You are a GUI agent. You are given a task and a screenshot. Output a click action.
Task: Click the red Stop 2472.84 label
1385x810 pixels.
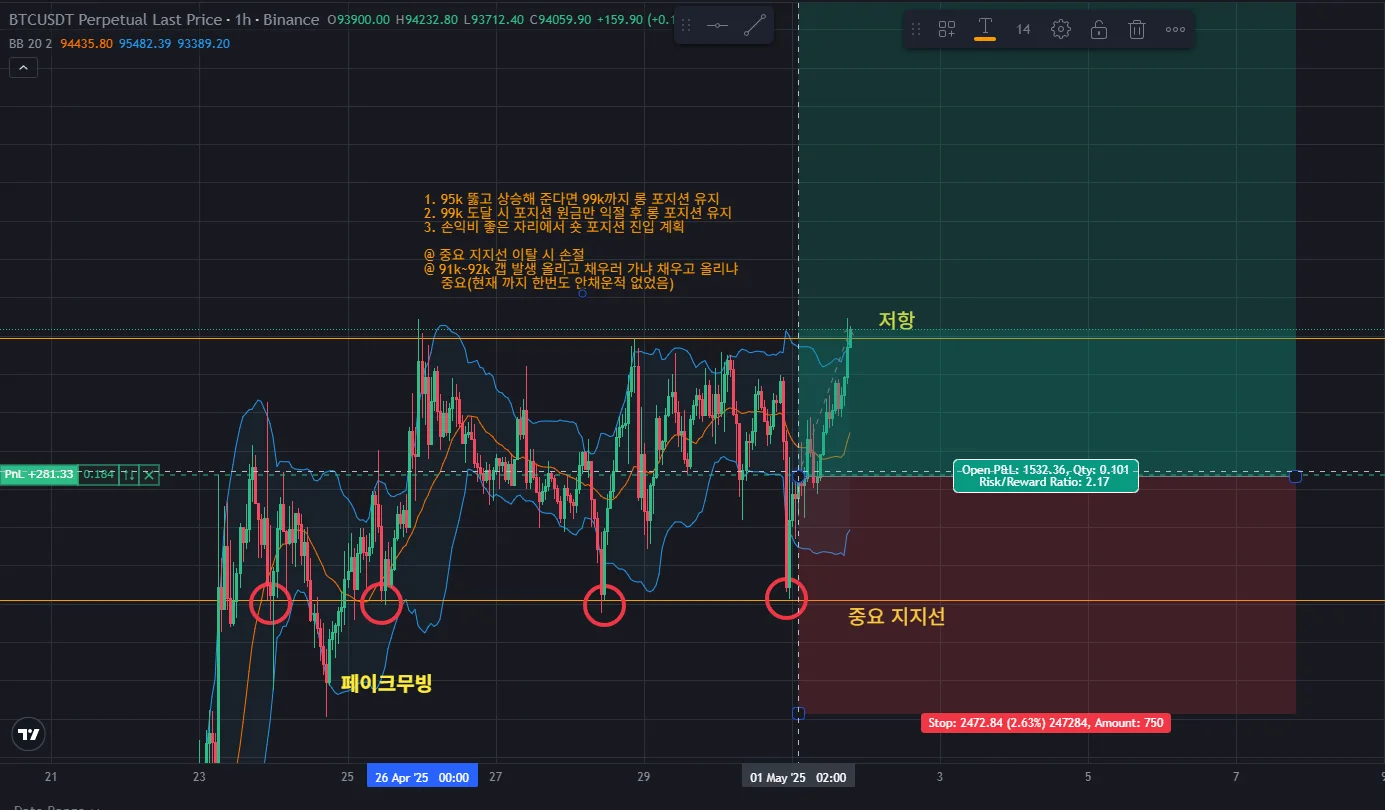1045,723
